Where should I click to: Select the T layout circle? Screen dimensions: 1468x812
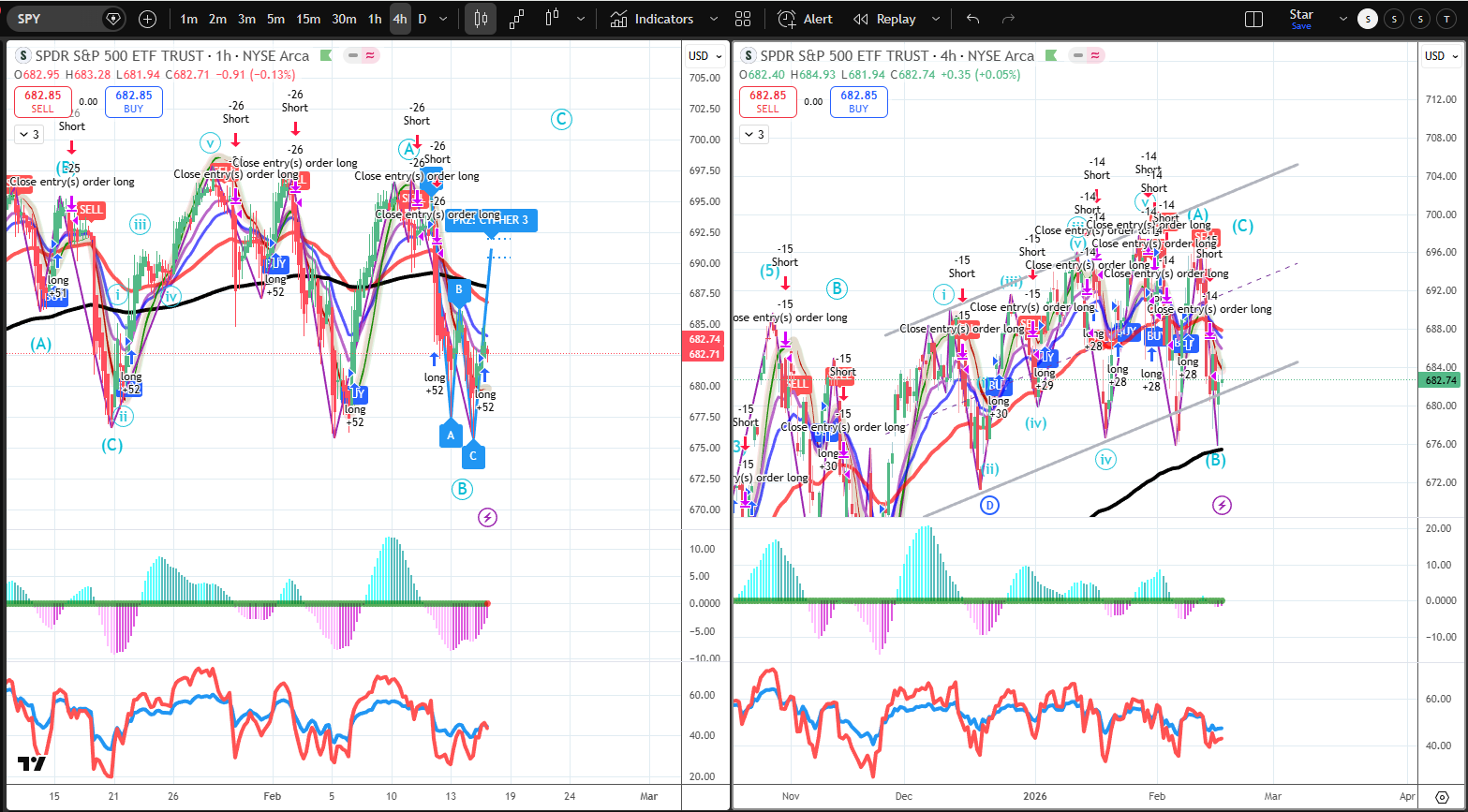[1447, 19]
